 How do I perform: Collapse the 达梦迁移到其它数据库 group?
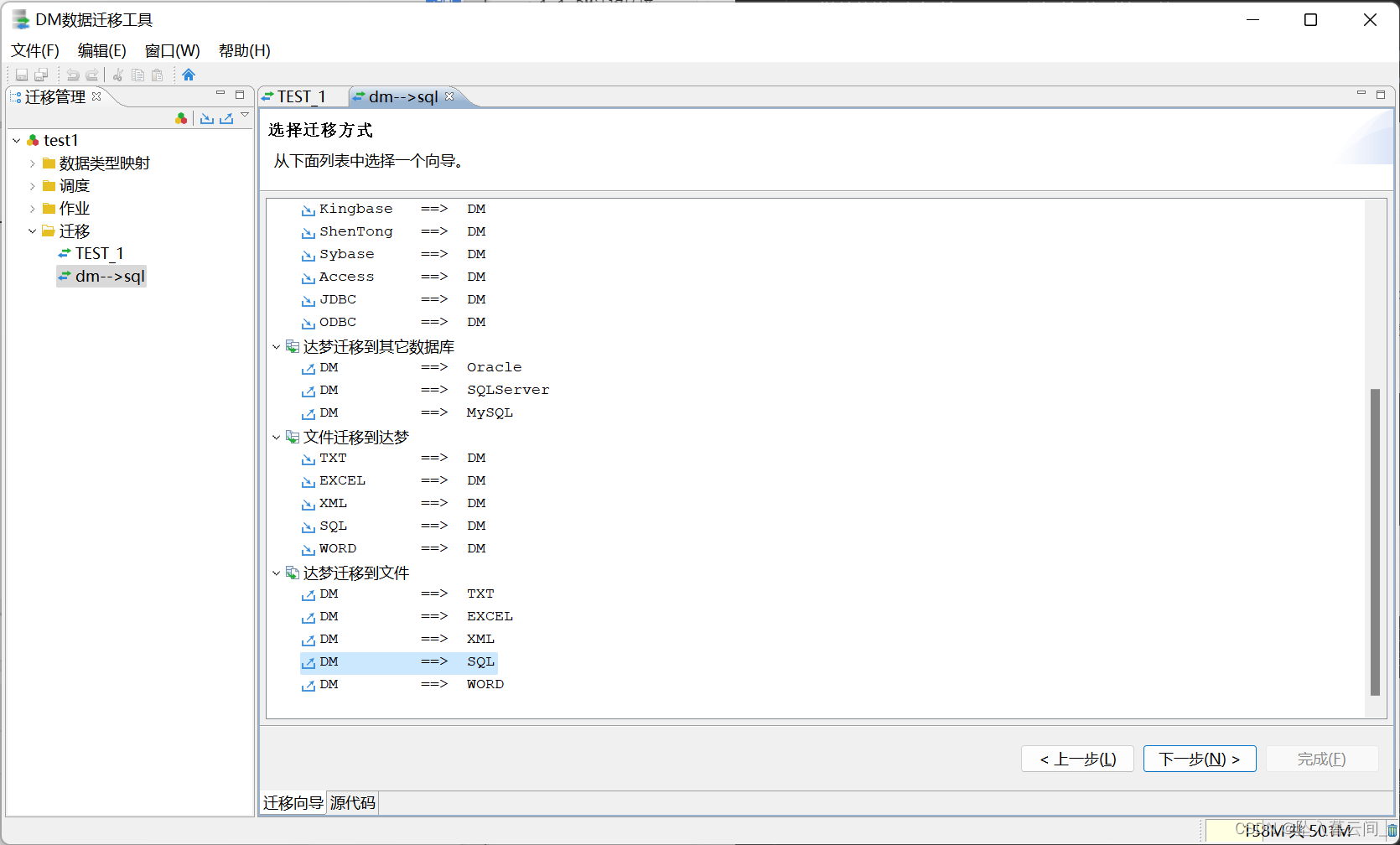(x=276, y=347)
